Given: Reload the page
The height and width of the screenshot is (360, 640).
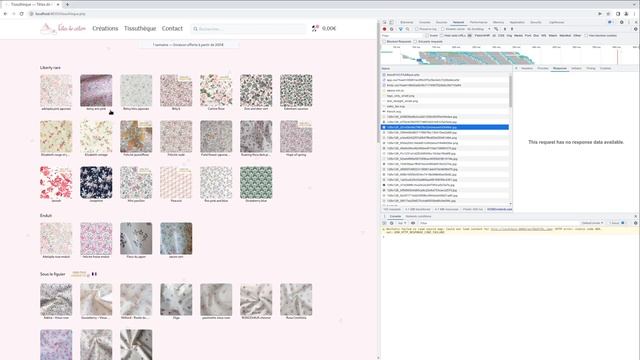Looking at the screenshot, I should tap(22, 14).
